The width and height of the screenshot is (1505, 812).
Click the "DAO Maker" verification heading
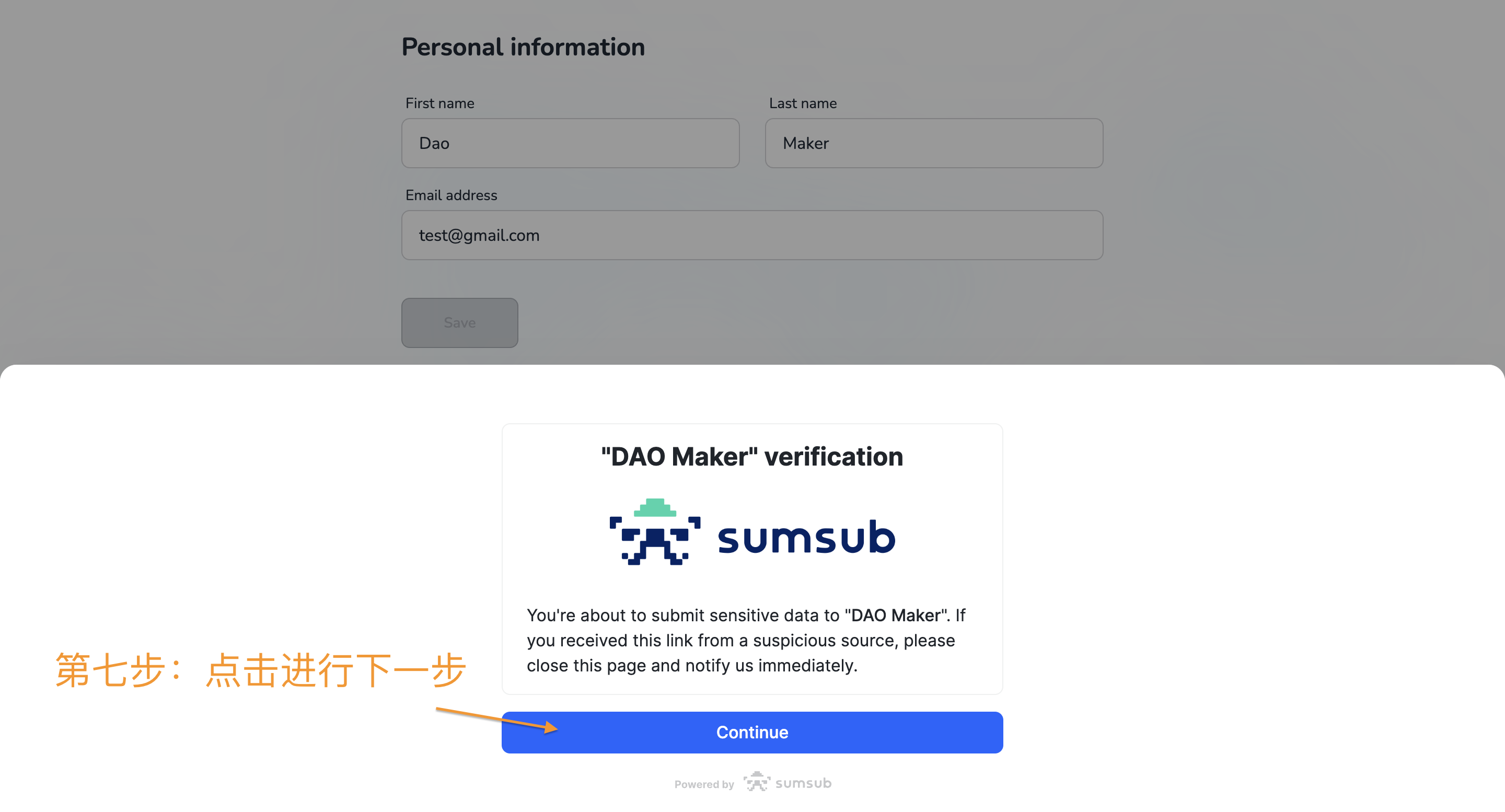click(x=752, y=457)
